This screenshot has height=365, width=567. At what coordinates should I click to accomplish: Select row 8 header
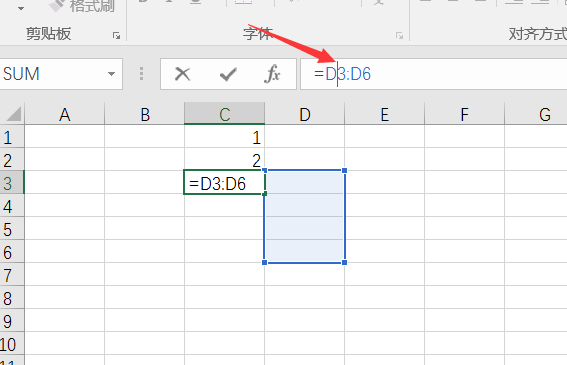pos(12,298)
